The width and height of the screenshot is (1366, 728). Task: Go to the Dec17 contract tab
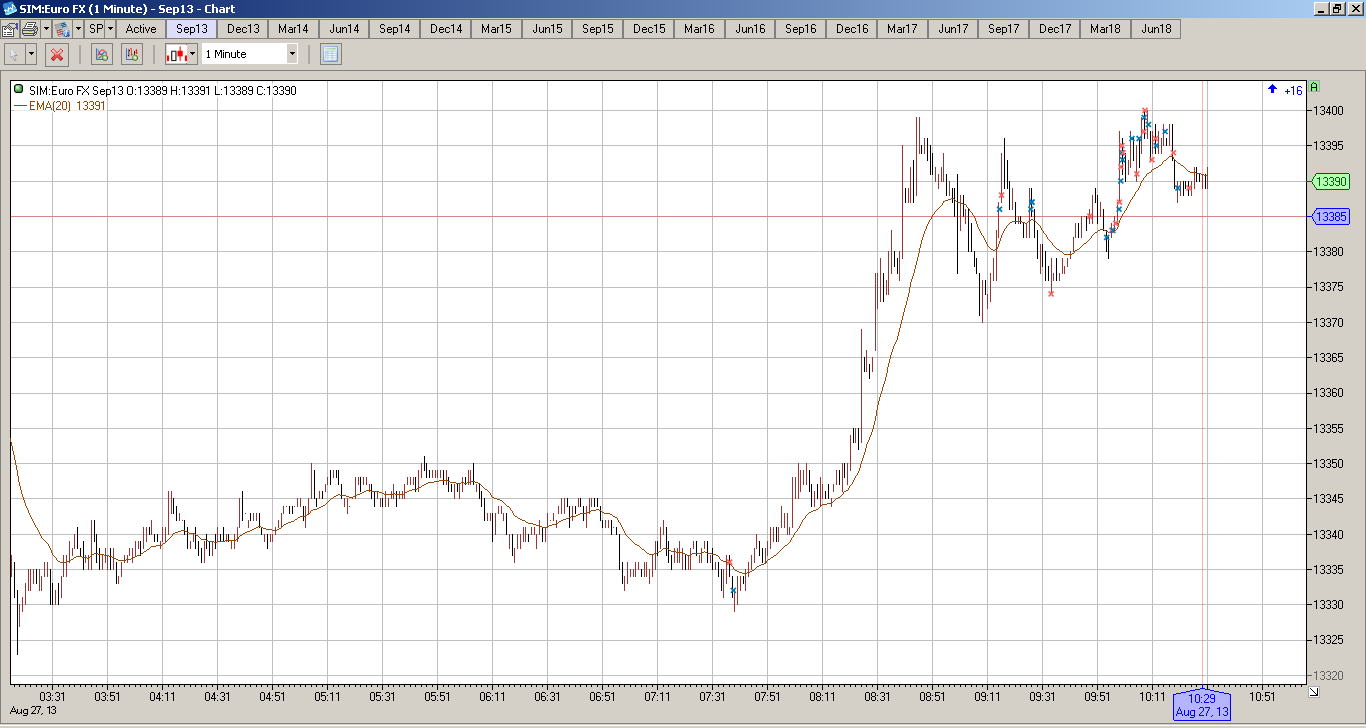[x=1055, y=29]
